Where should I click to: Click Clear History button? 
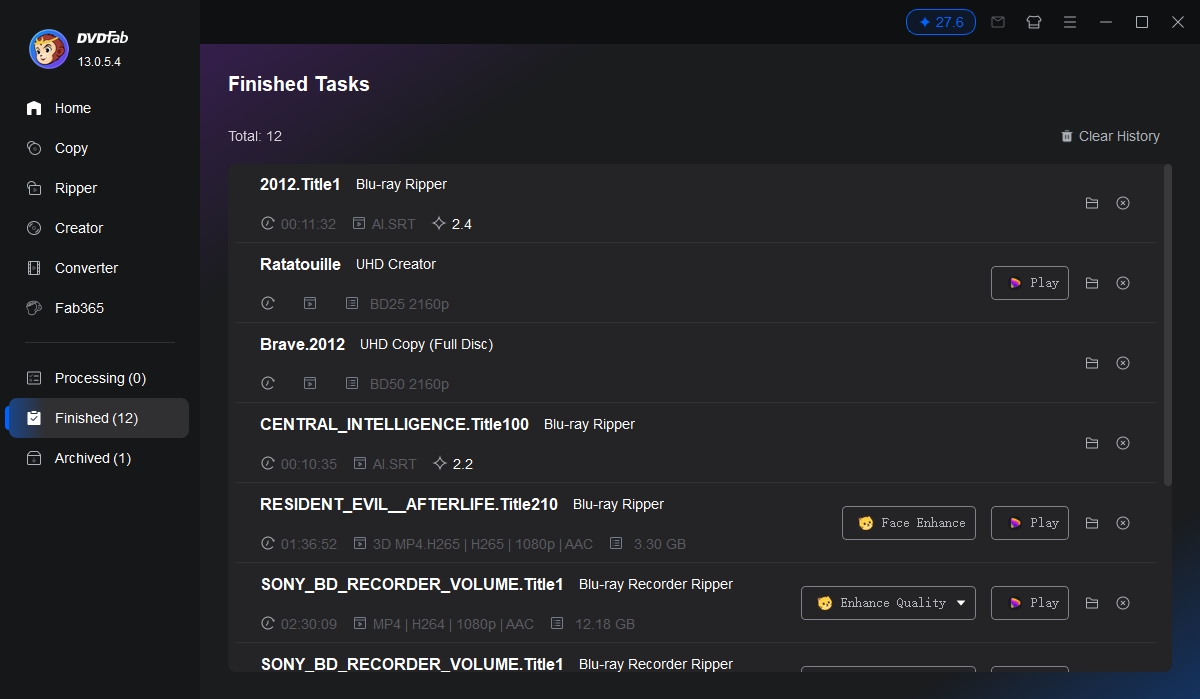point(1110,136)
